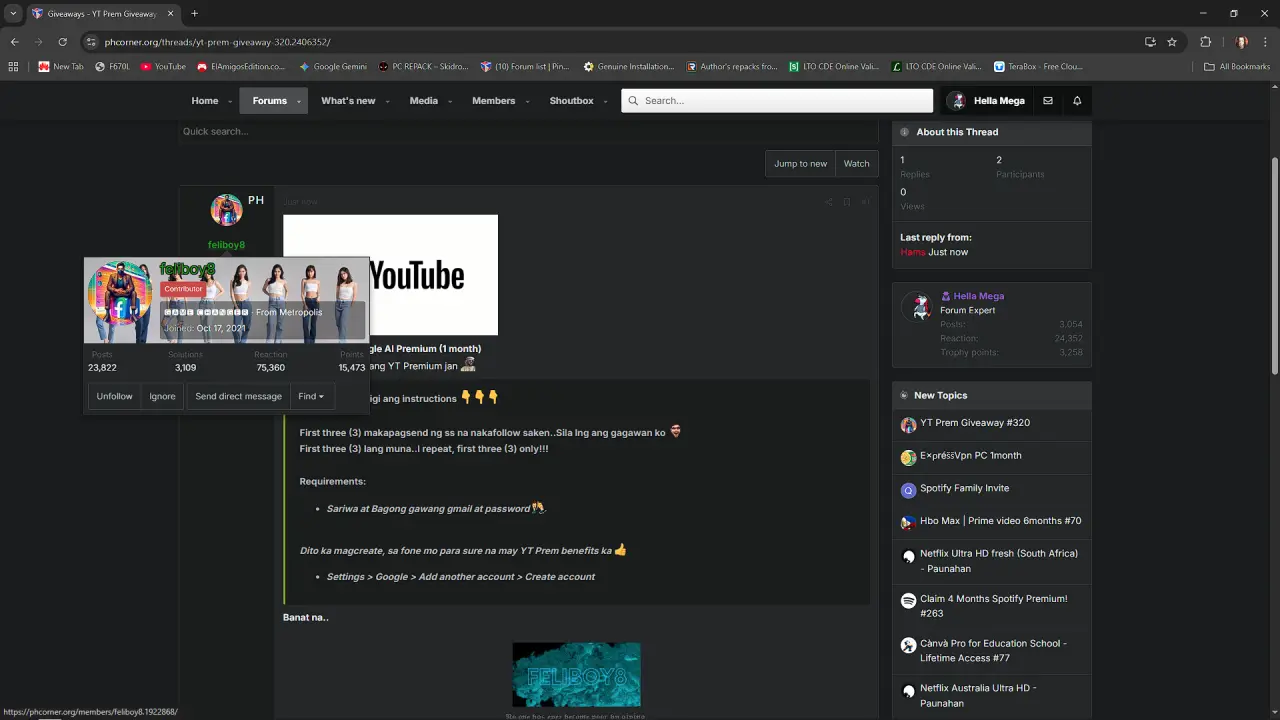Open the Author's repacks bookmark
Image resolution: width=1280 pixels, height=720 pixels.
pos(732,67)
